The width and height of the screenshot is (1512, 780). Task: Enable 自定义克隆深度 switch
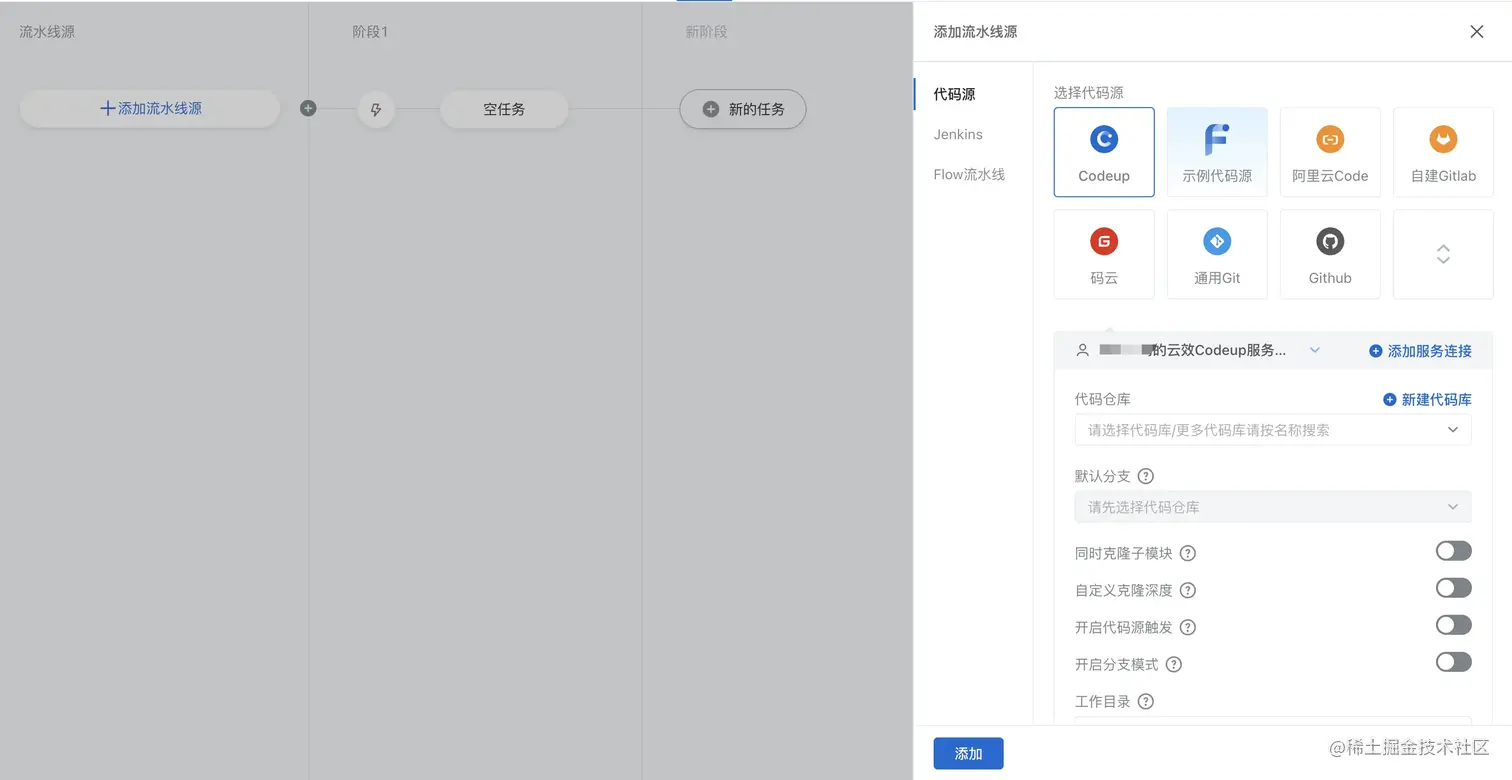pos(1453,588)
